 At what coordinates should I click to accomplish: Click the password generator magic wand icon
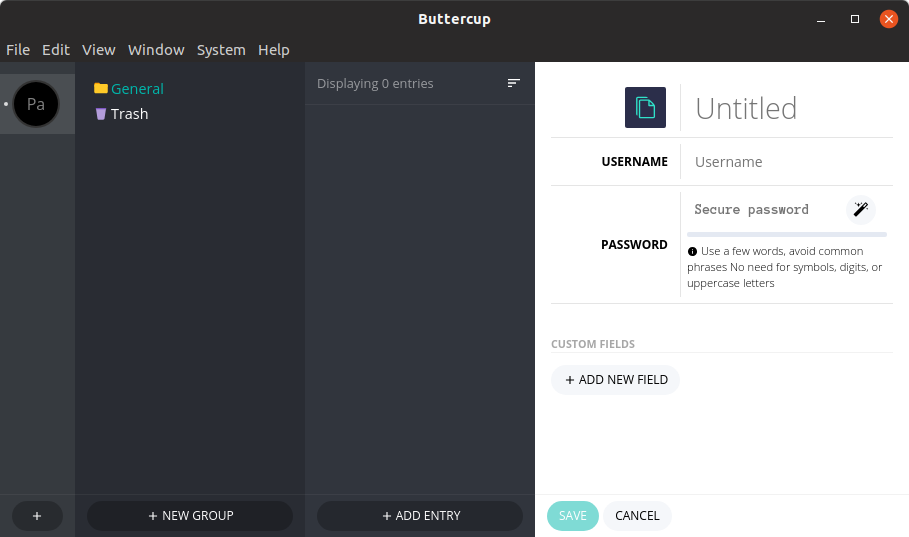tap(860, 209)
